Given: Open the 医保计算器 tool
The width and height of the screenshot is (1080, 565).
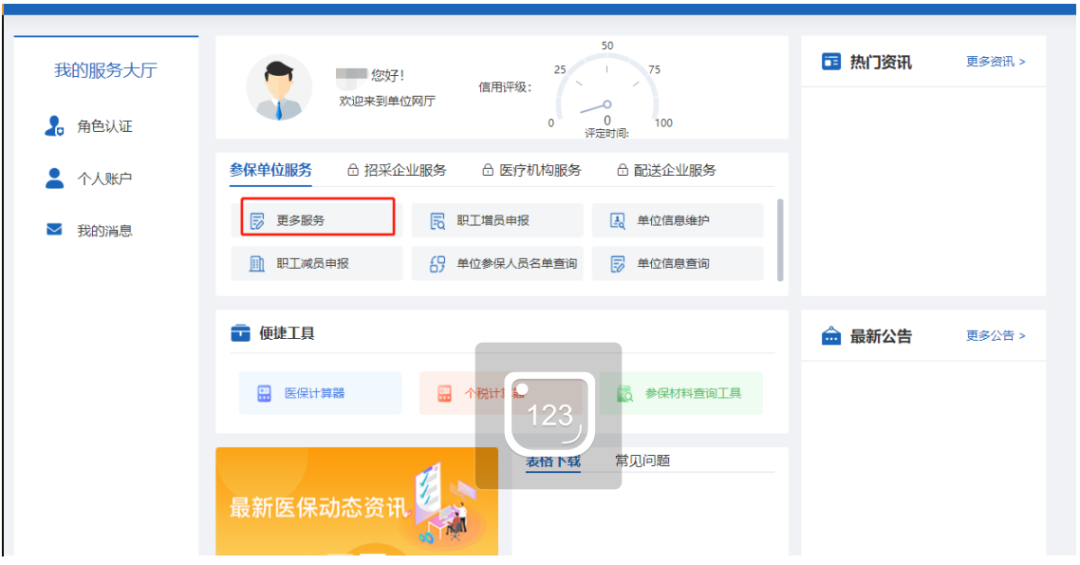Looking at the screenshot, I should coord(320,393).
